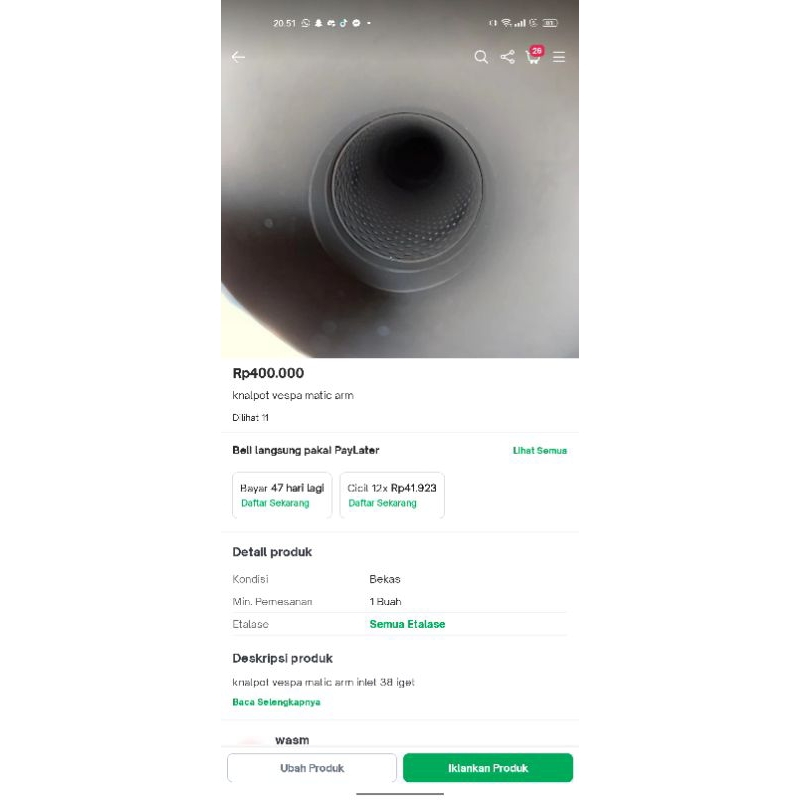The width and height of the screenshot is (800, 800).
Task: Open the hamburger menu icon
Action: pos(559,57)
